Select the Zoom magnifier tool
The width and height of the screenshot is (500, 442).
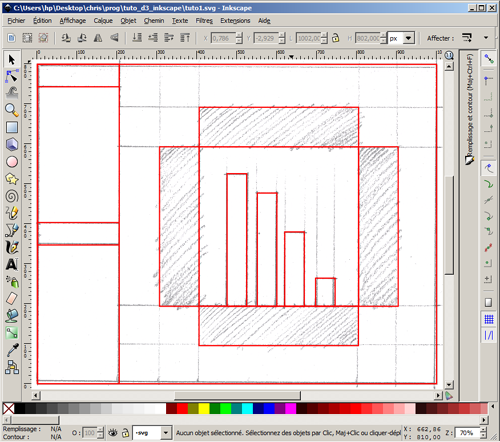pyautogui.click(x=12, y=110)
